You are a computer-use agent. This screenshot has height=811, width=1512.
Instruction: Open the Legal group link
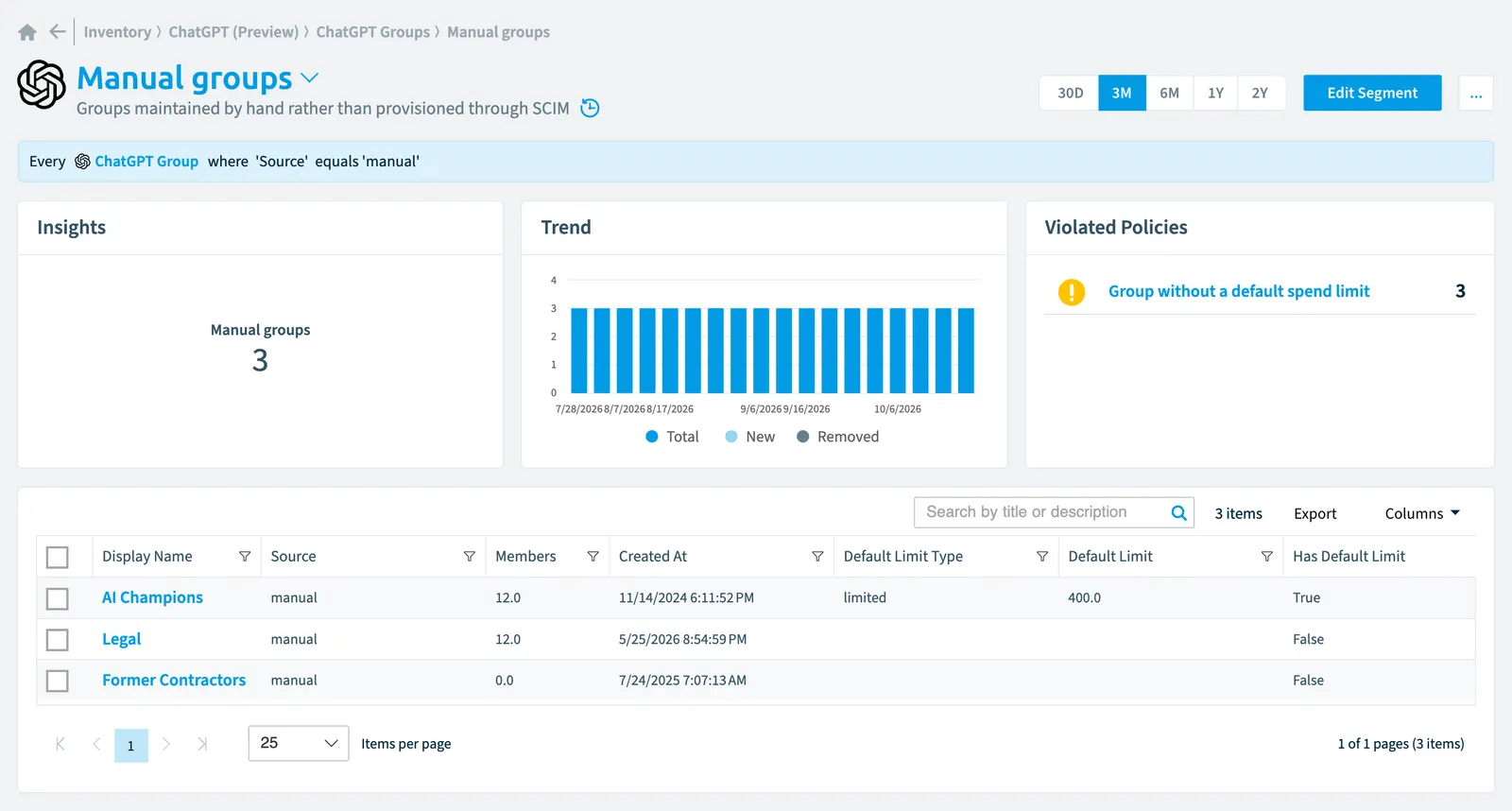121,639
